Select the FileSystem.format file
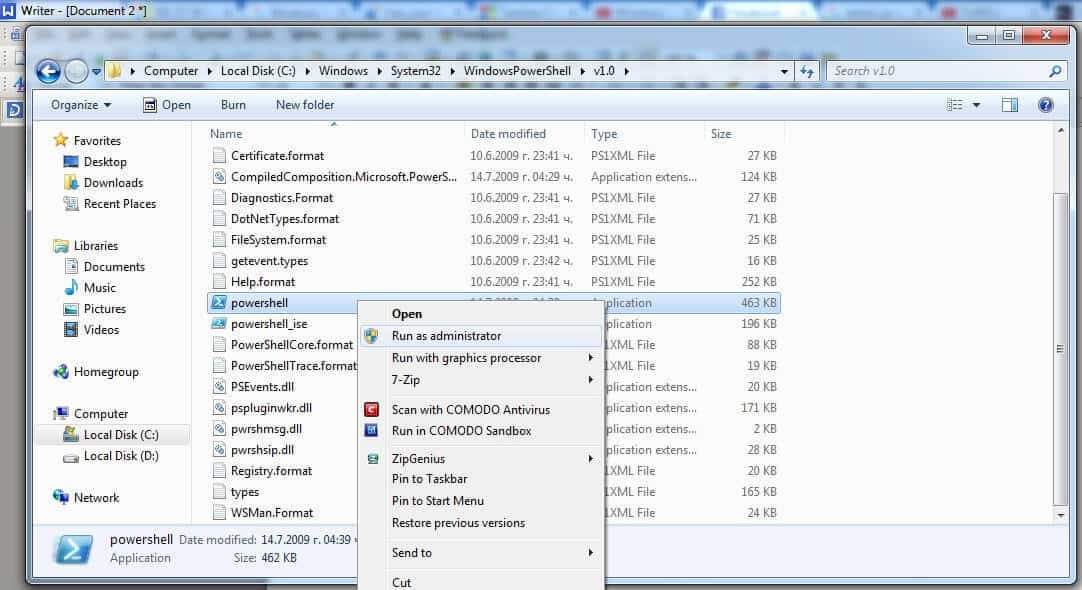Viewport: 1082px width, 590px height. click(278, 240)
